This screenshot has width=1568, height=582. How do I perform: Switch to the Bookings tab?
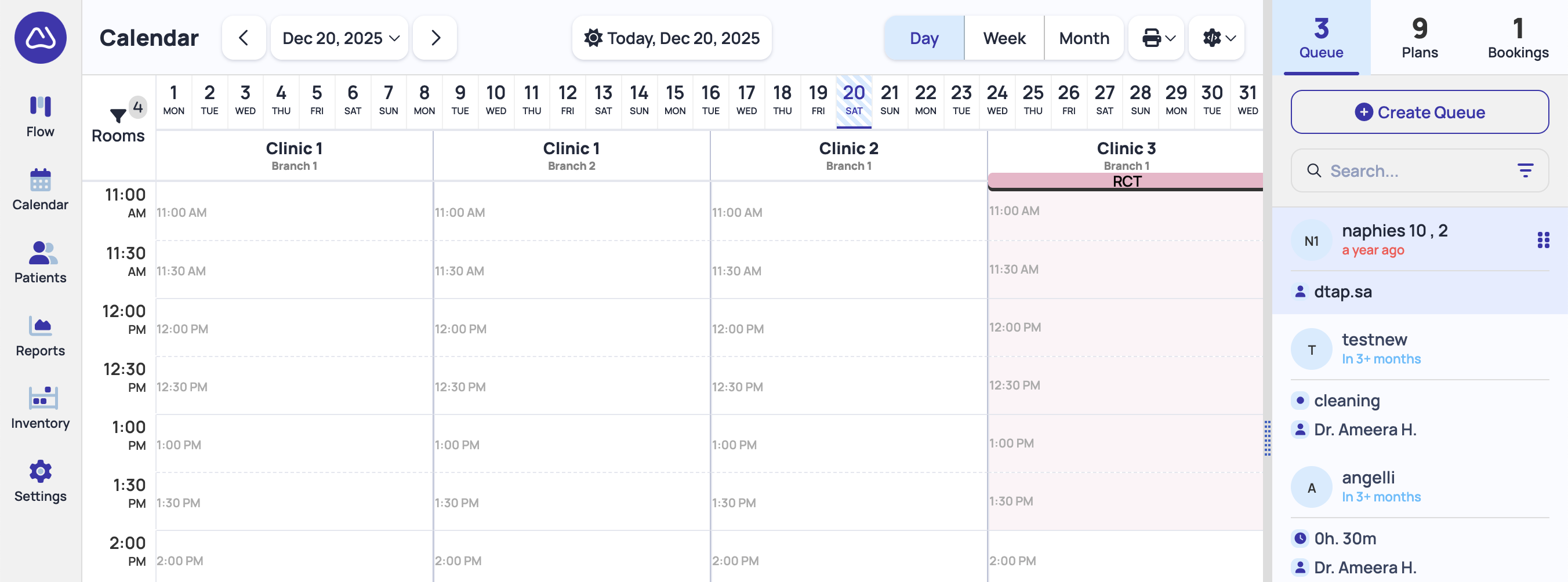[x=1518, y=38]
